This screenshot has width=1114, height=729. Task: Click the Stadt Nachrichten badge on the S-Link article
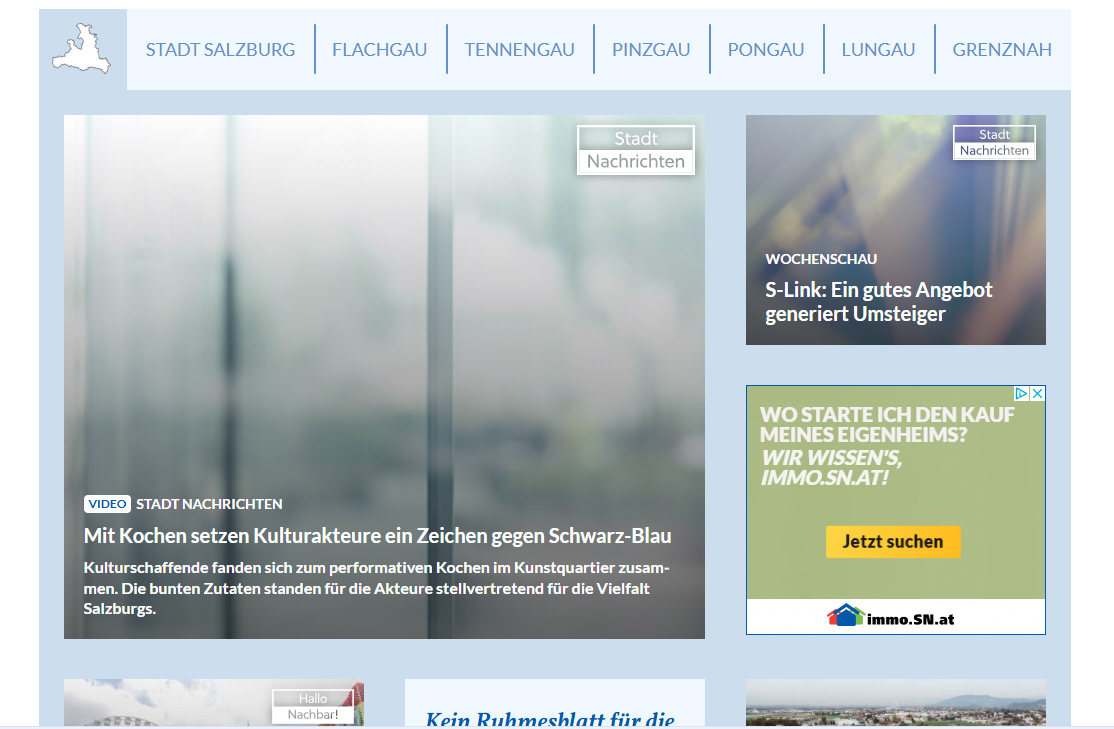pos(994,143)
